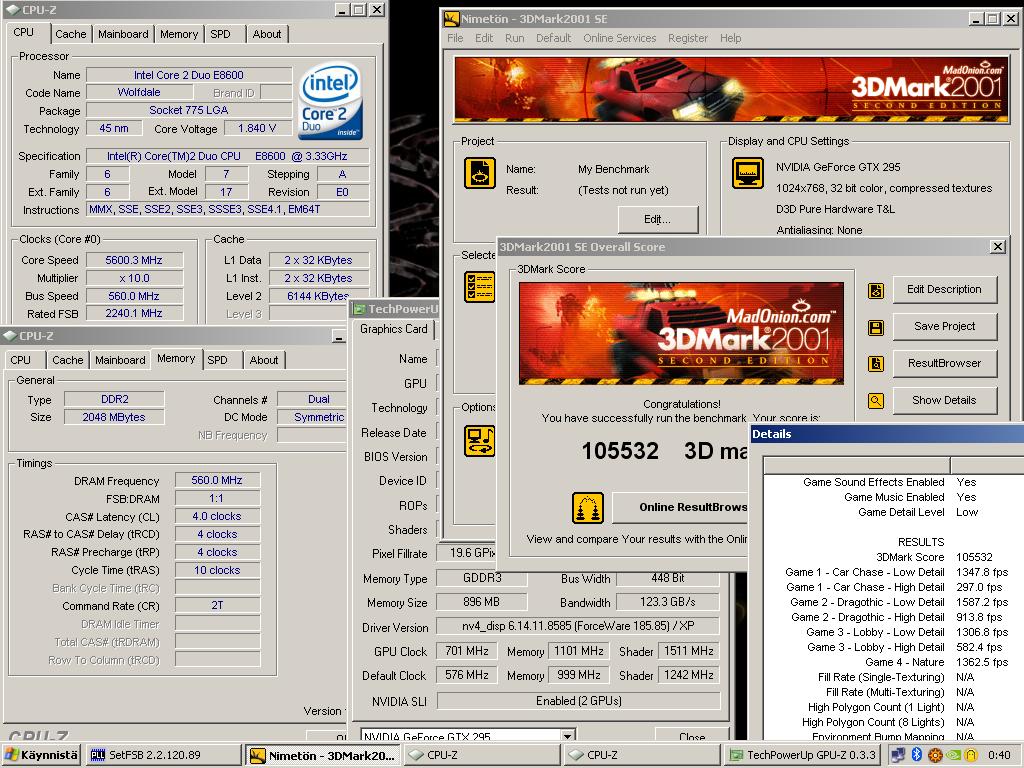Open Register menu in 3DMark2001
1024x768 pixels.
click(688, 38)
